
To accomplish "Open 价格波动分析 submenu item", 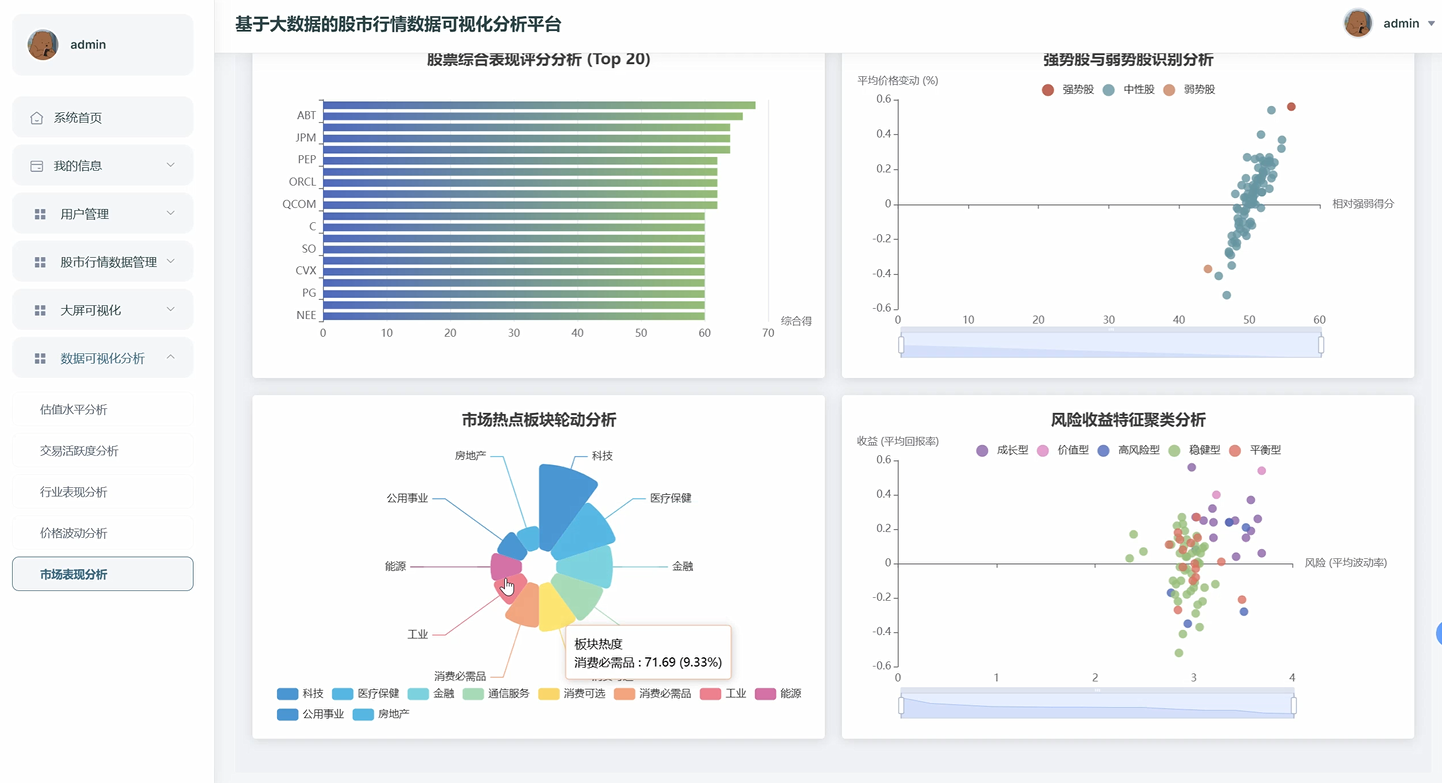I will [102, 533].
